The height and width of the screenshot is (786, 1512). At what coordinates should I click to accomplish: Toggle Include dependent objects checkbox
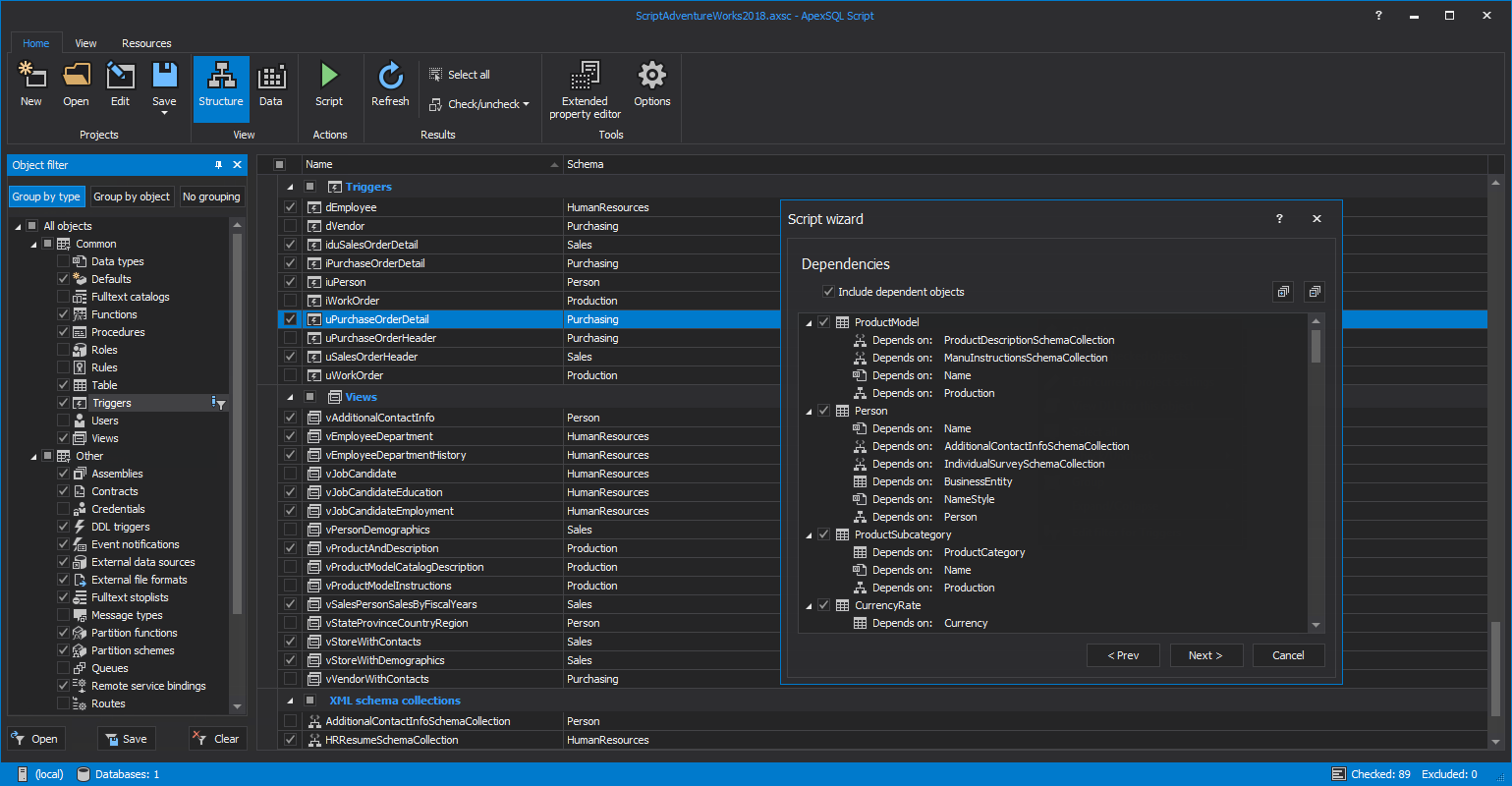pyautogui.click(x=828, y=292)
